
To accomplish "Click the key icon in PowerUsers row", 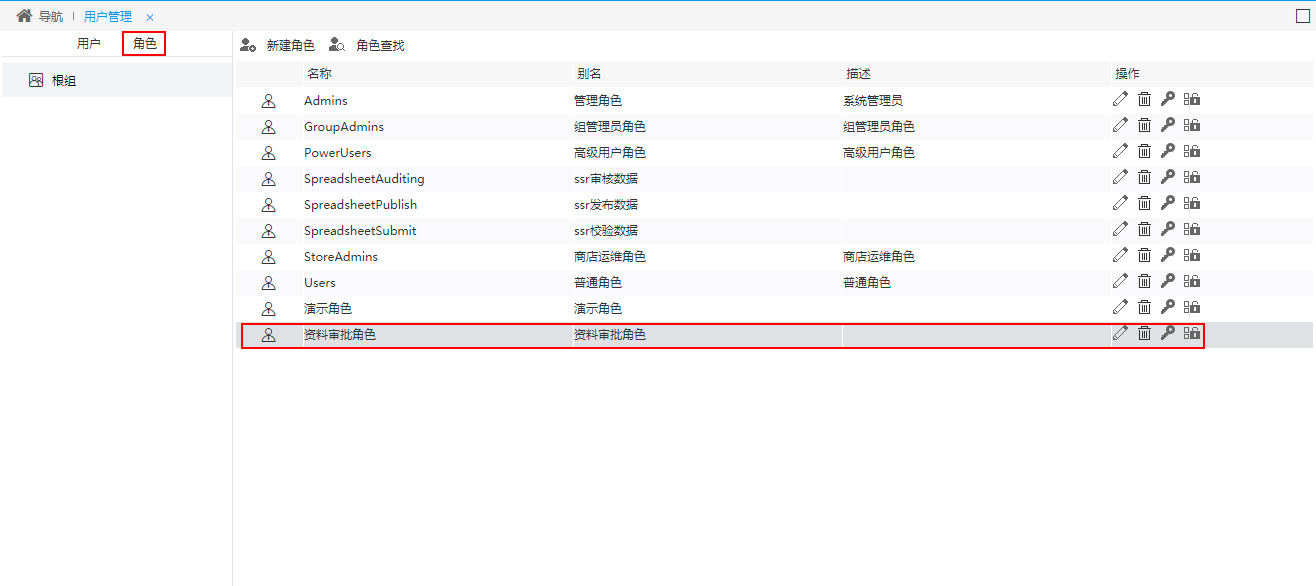I will point(1167,151).
